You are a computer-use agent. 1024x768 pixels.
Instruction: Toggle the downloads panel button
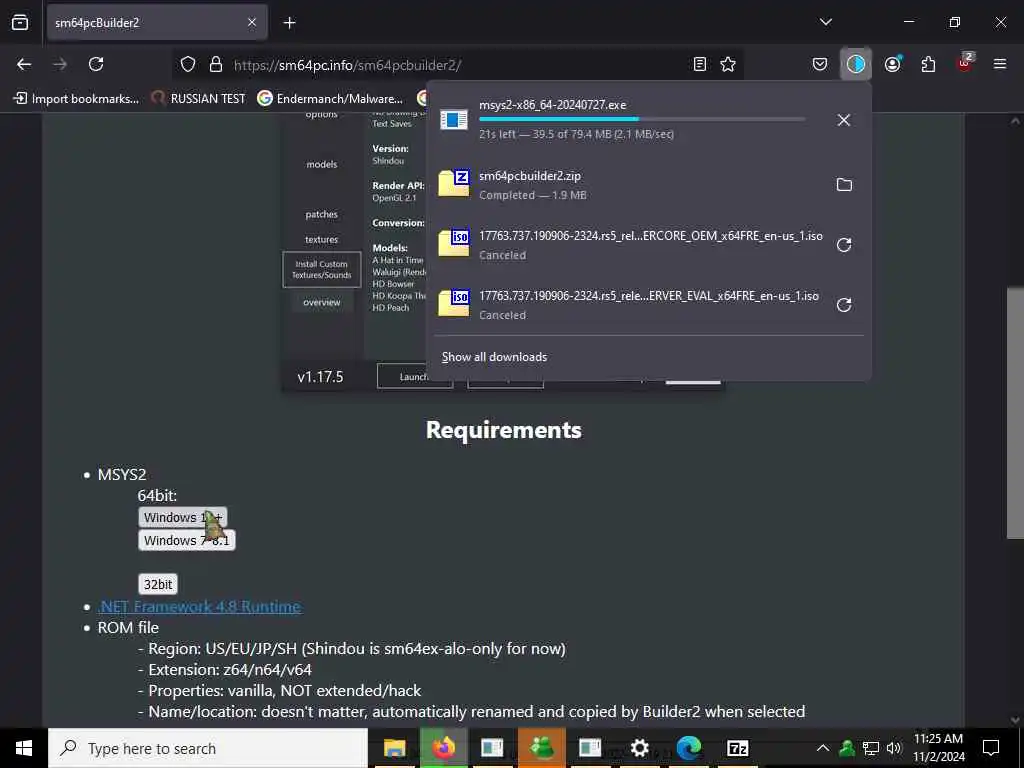(856, 64)
